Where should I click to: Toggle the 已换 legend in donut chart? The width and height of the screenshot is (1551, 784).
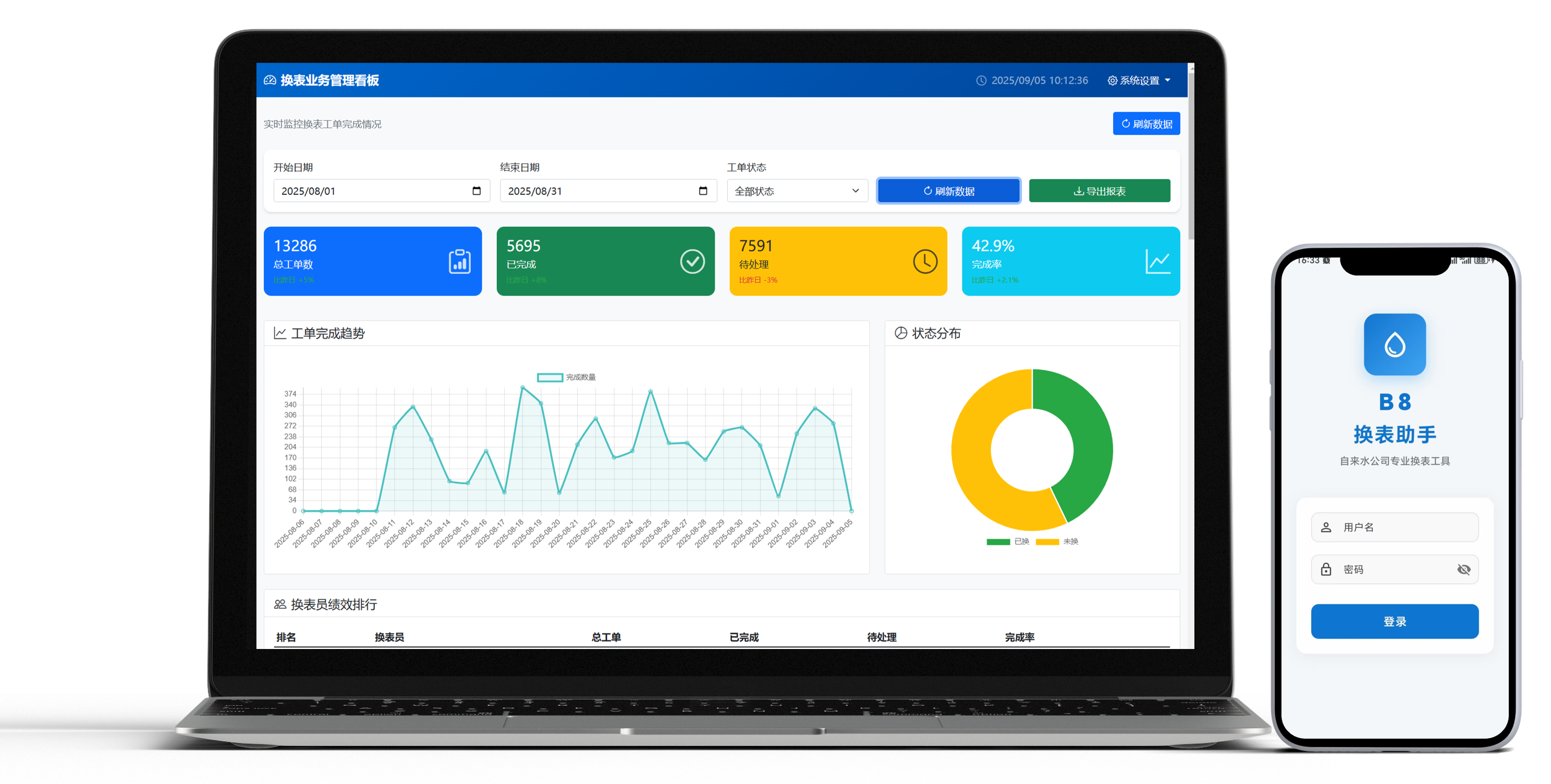(x=1007, y=541)
